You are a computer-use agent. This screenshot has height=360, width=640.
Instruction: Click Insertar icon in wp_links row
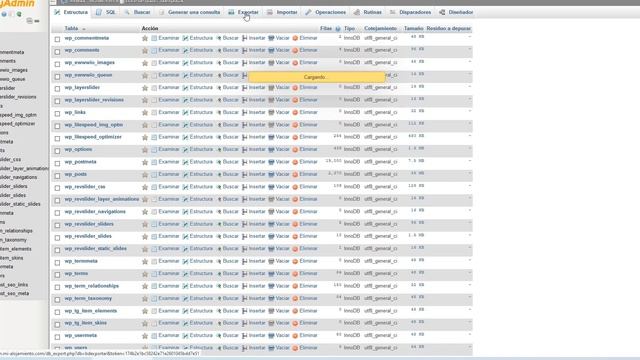[x=244, y=113]
